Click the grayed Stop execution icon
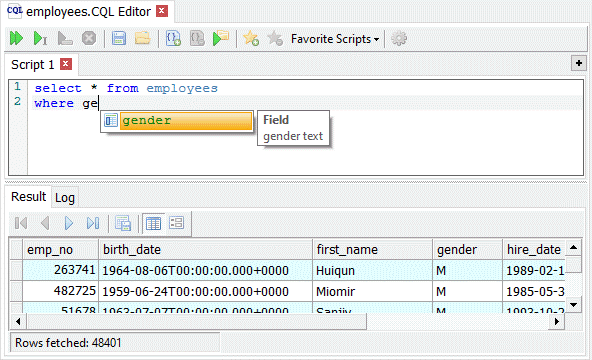Screen dimensions: 592x360 (89, 38)
